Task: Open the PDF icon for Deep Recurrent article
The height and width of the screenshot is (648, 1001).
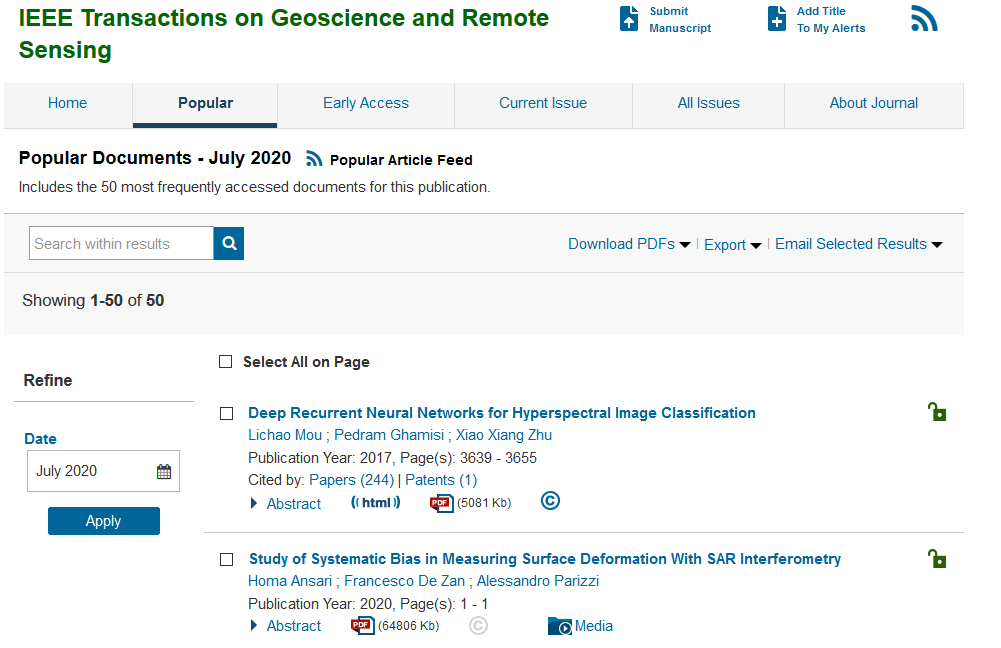Action: [441, 503]
